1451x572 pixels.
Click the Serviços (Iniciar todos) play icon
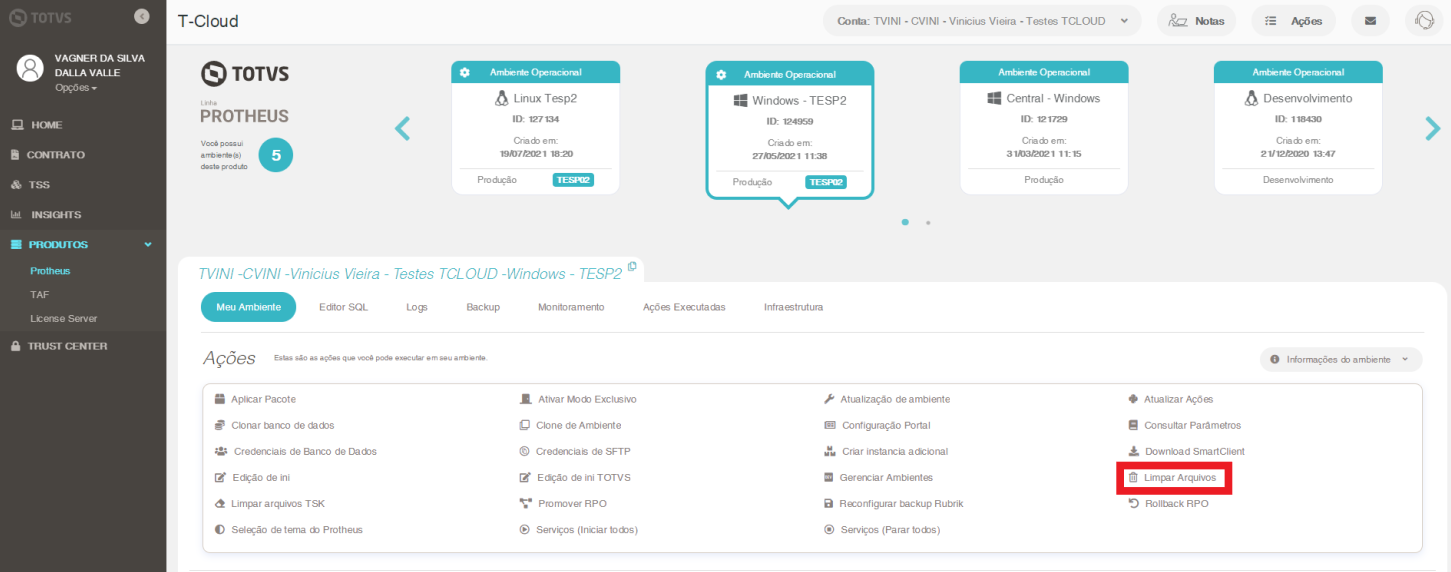[x=524, y=529]
